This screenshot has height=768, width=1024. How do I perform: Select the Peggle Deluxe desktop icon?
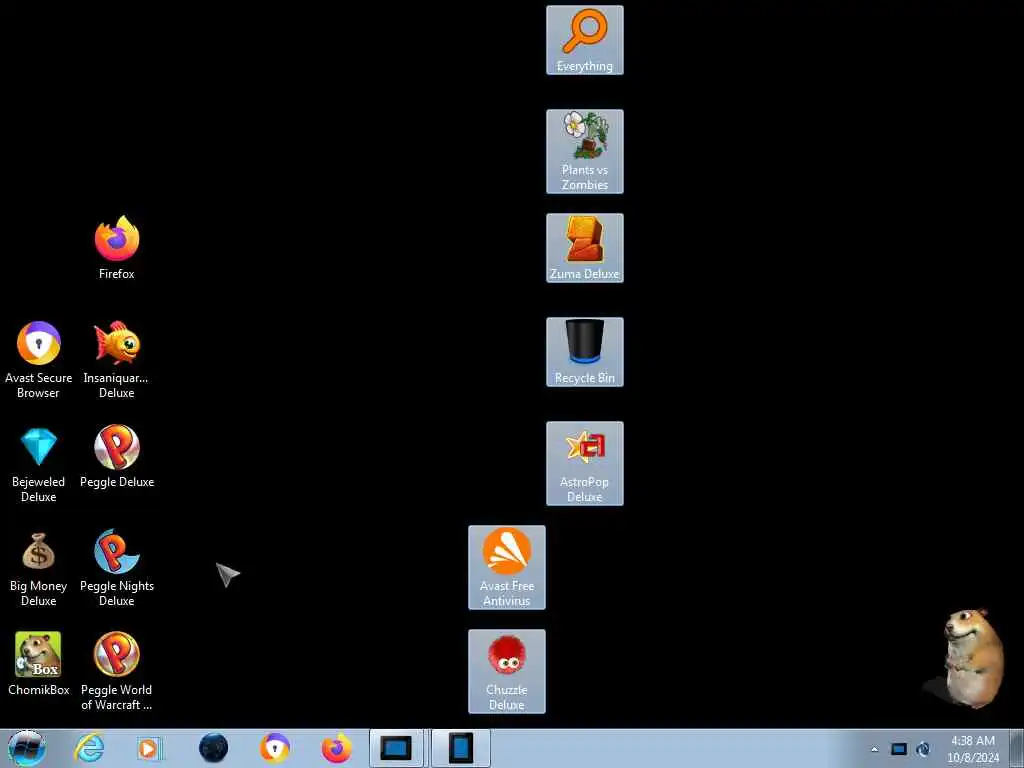(x=116, y=456)
